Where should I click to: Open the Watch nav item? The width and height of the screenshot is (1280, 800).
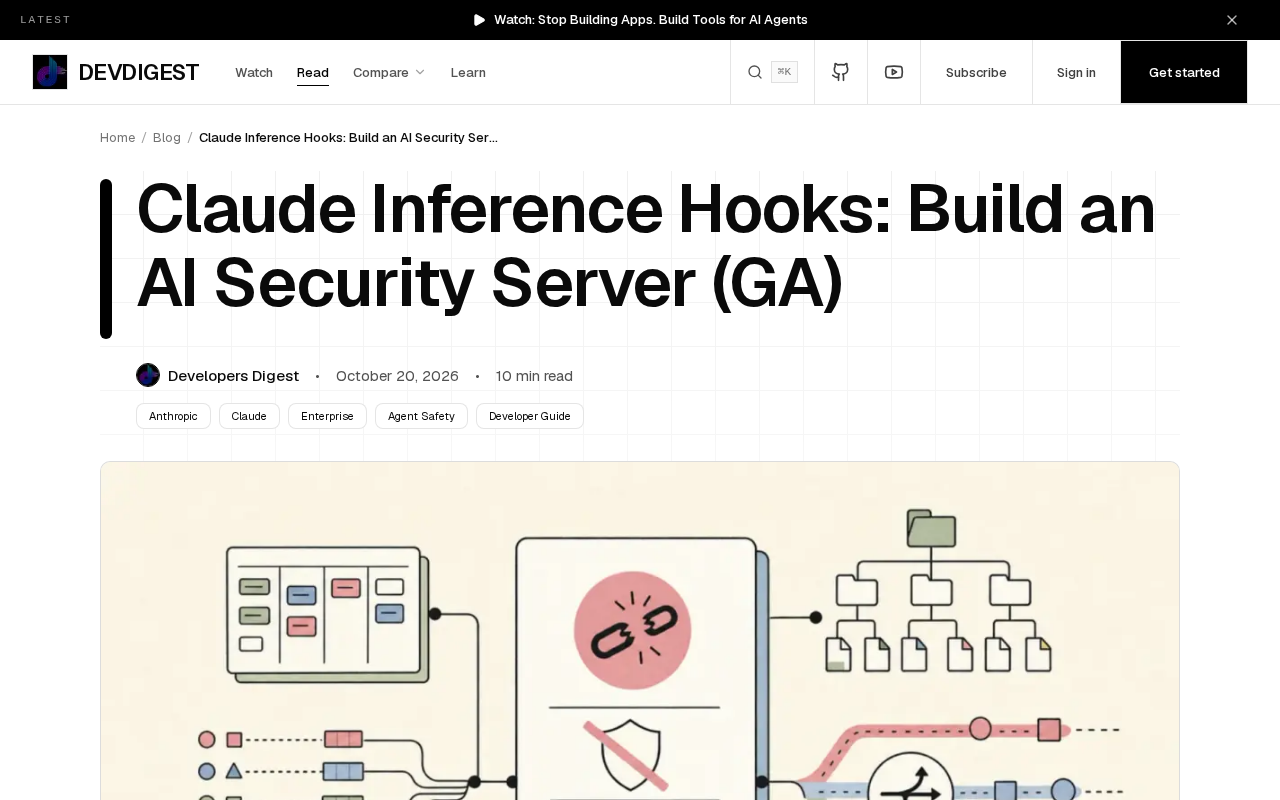254,72
